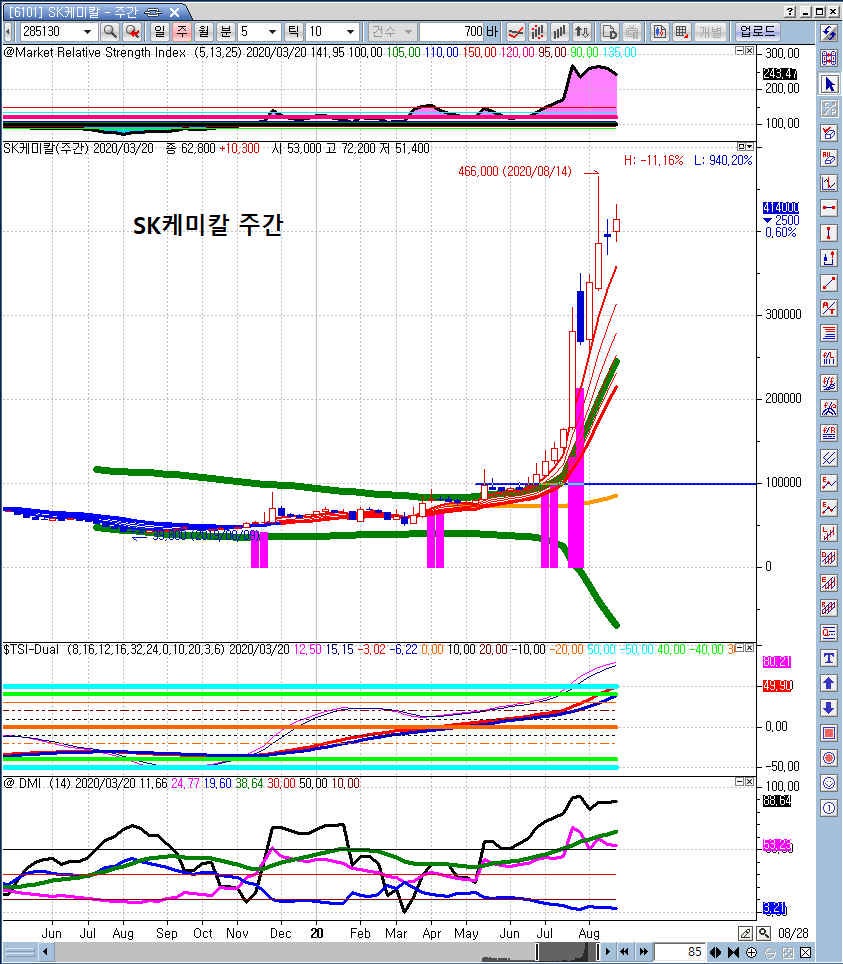Click the horizontal compress bowtie icon
This screenshot has height=964, width=843.
[x=734, y=952]
